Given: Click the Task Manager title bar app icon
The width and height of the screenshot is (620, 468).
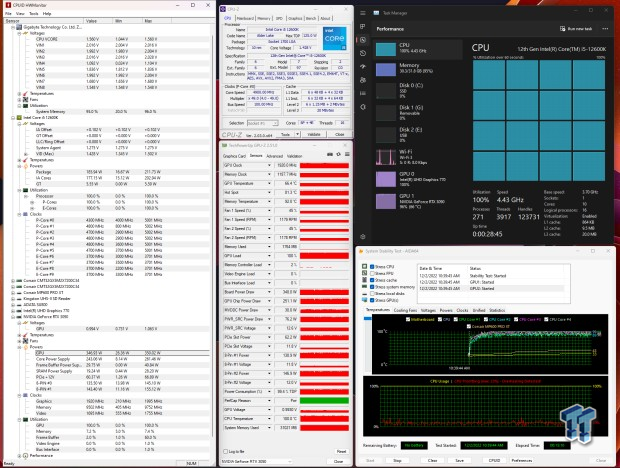Looking at the screenshot, I should pos(376,13).
